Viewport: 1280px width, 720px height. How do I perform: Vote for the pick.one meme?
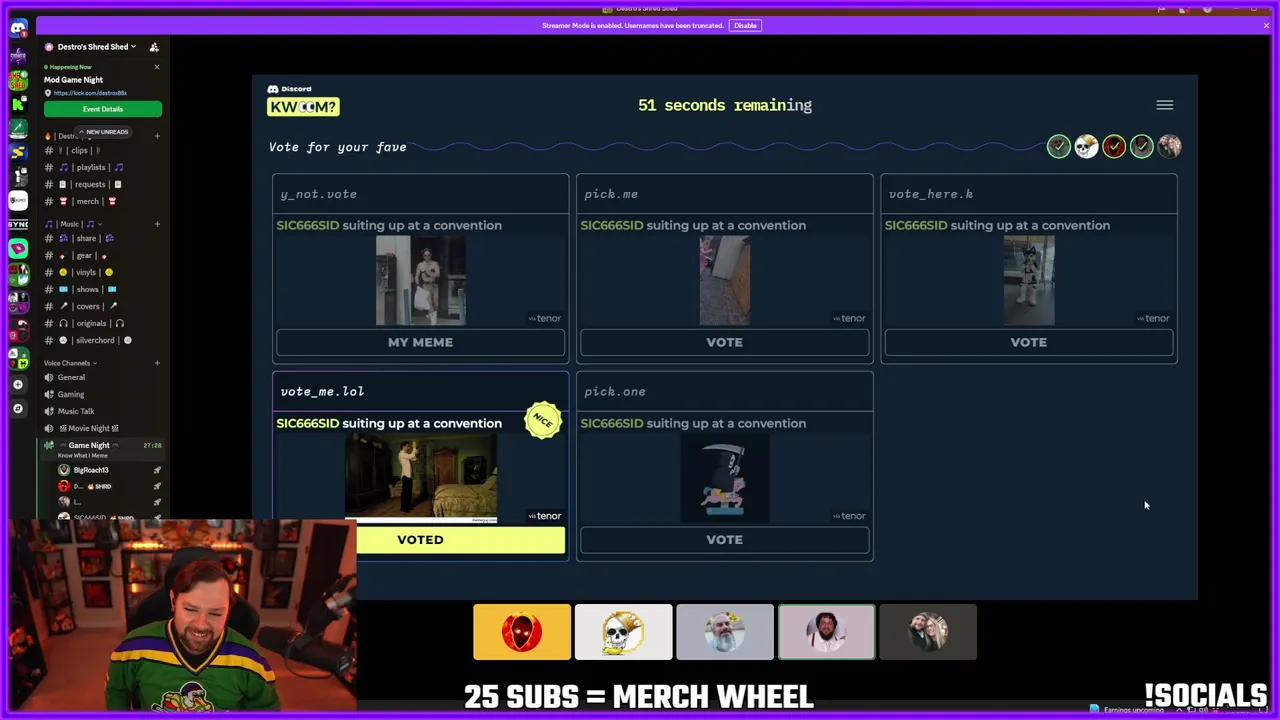724,540
